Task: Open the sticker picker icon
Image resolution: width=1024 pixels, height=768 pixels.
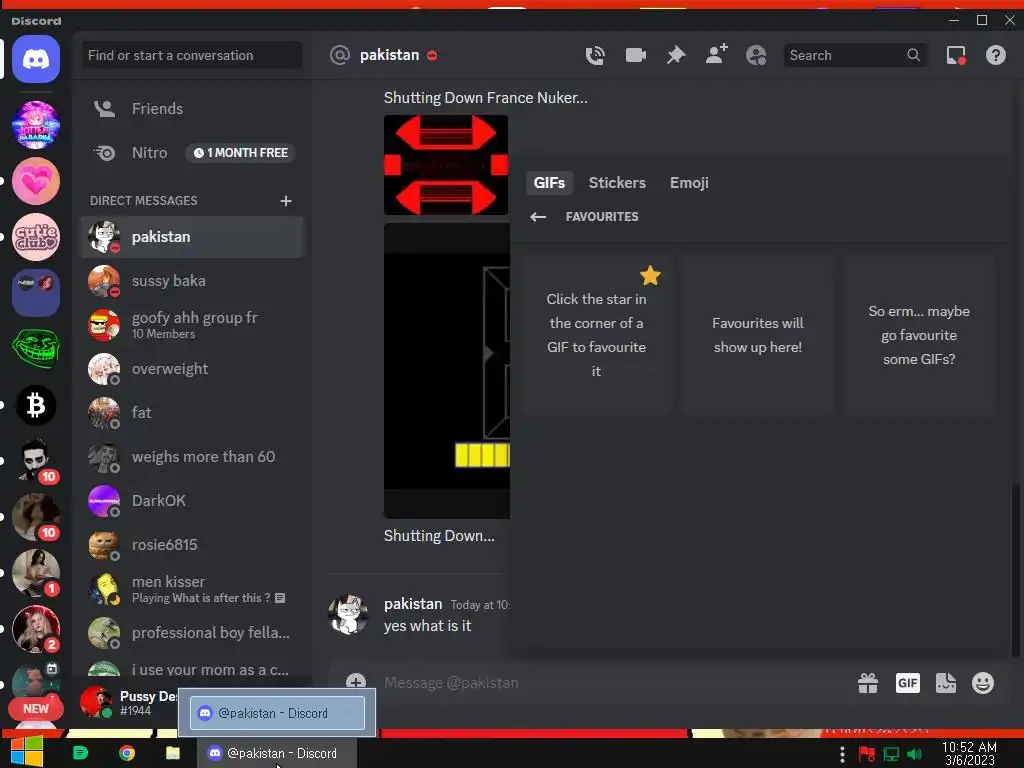Action: [946, 683]
